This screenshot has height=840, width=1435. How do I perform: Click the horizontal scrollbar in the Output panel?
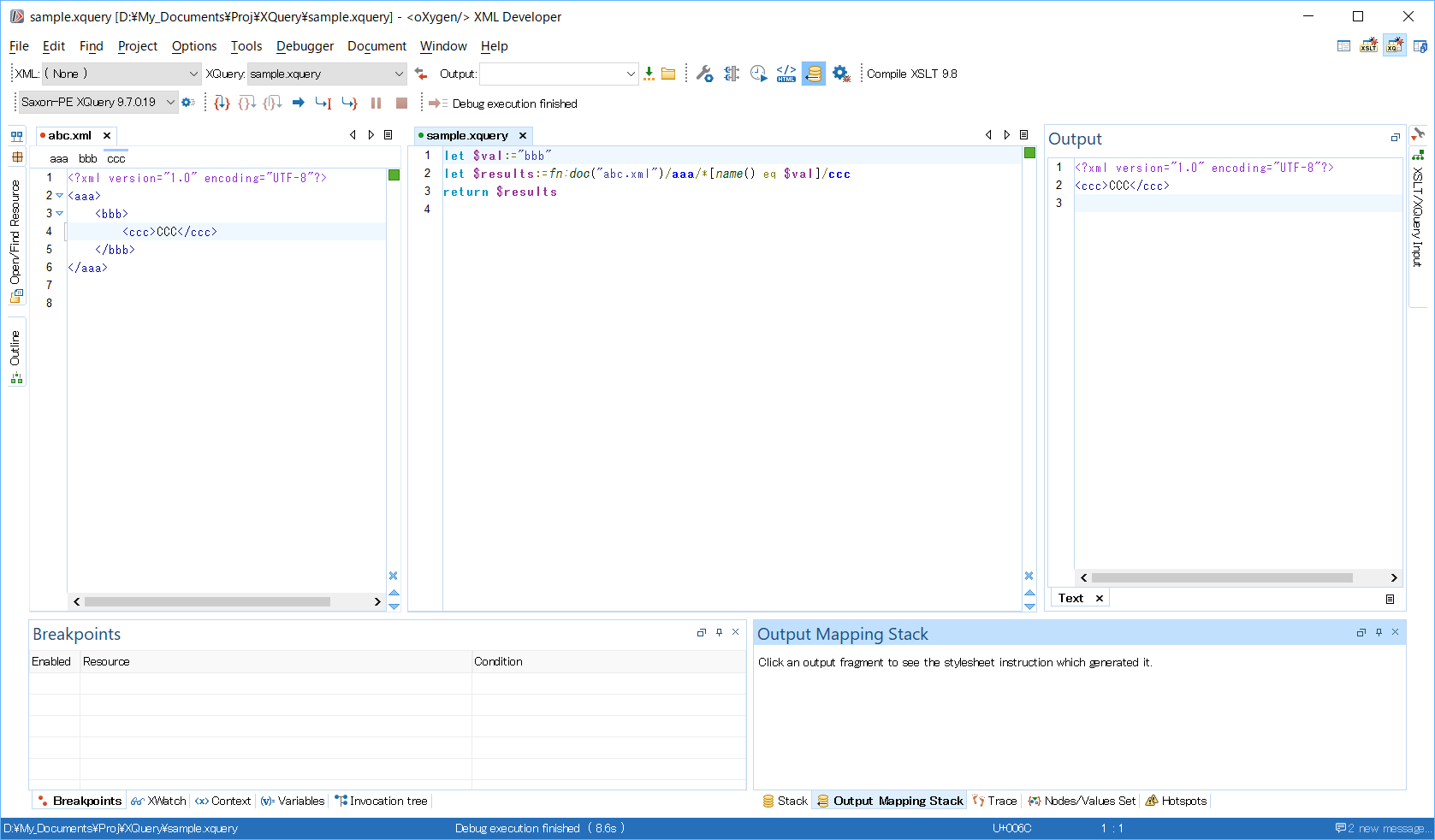pyautogui.click(x=1222, y=578)
